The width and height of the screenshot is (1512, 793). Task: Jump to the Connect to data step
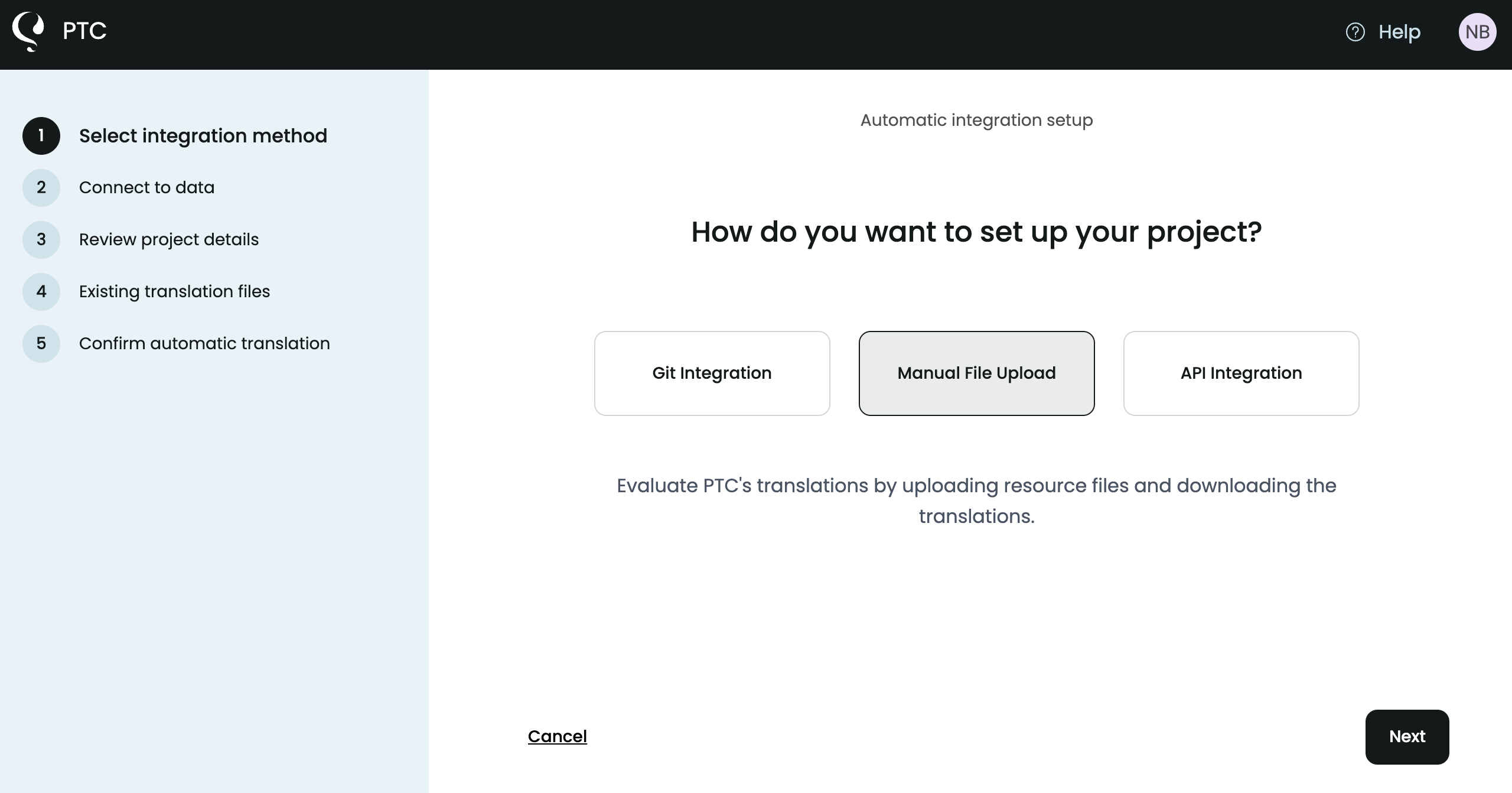pyautogui.click(x=146, y=187)
